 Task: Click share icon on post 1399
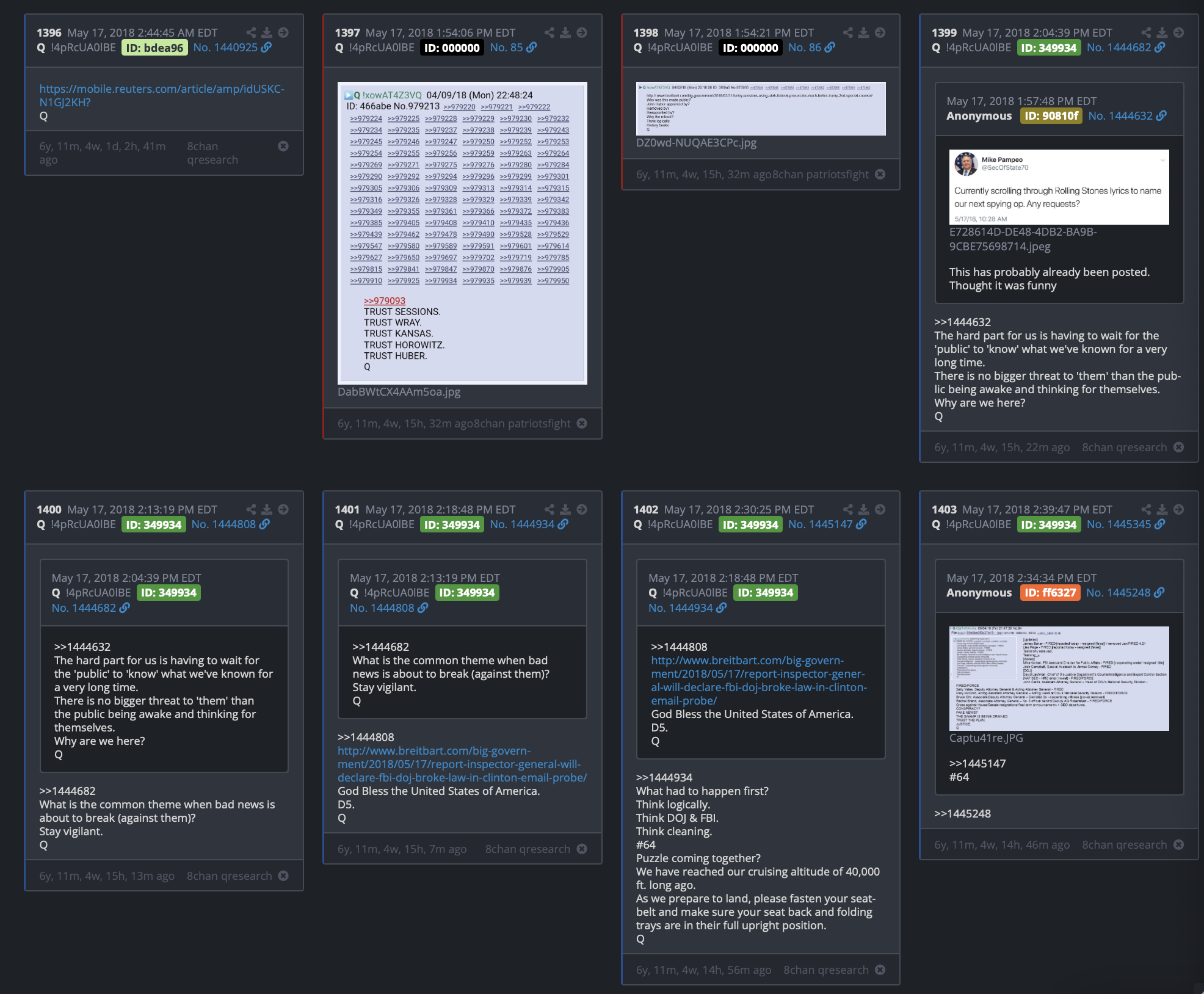coord(1146,33)
